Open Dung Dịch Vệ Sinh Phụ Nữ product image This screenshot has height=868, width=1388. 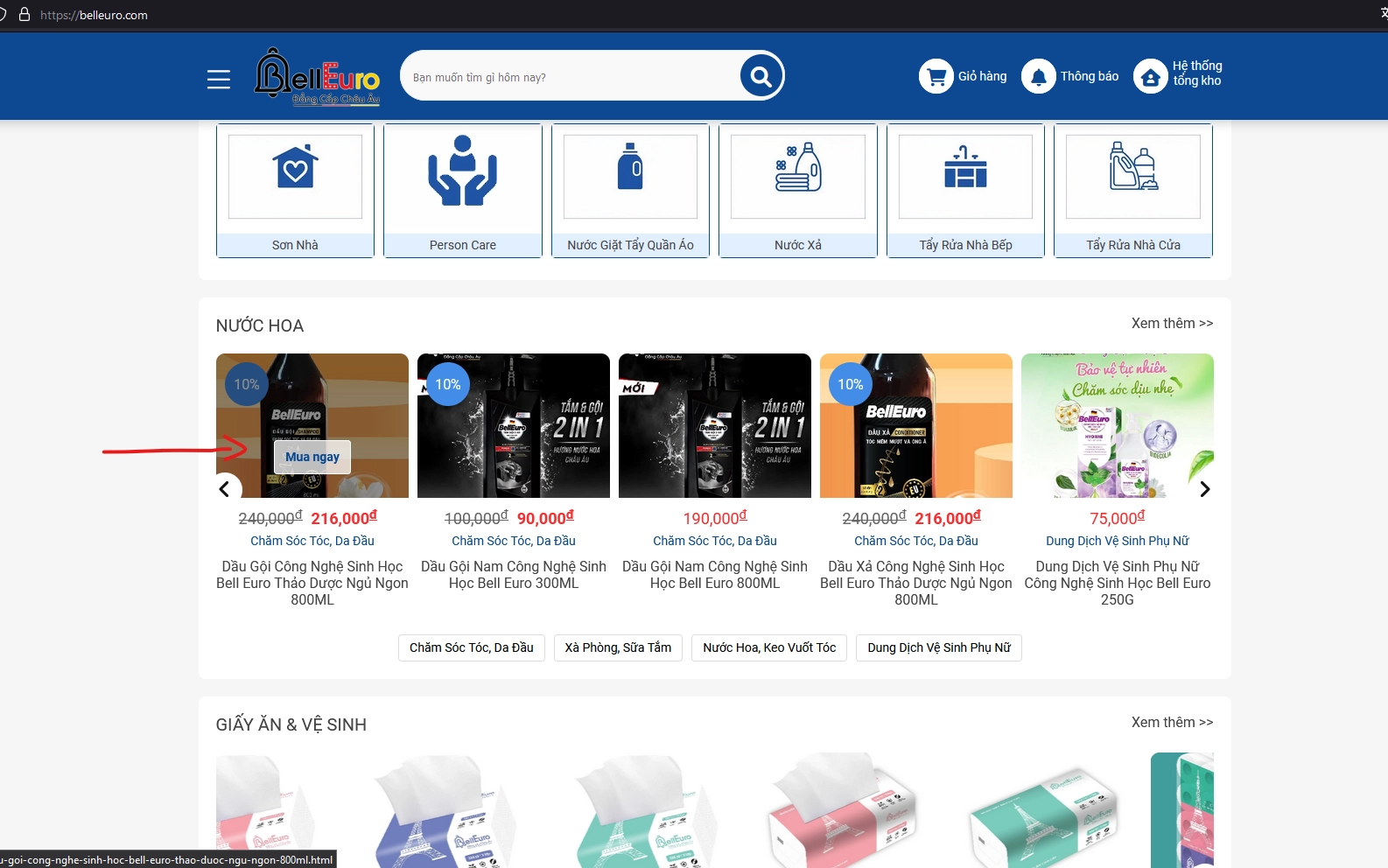pos(1117,426)
